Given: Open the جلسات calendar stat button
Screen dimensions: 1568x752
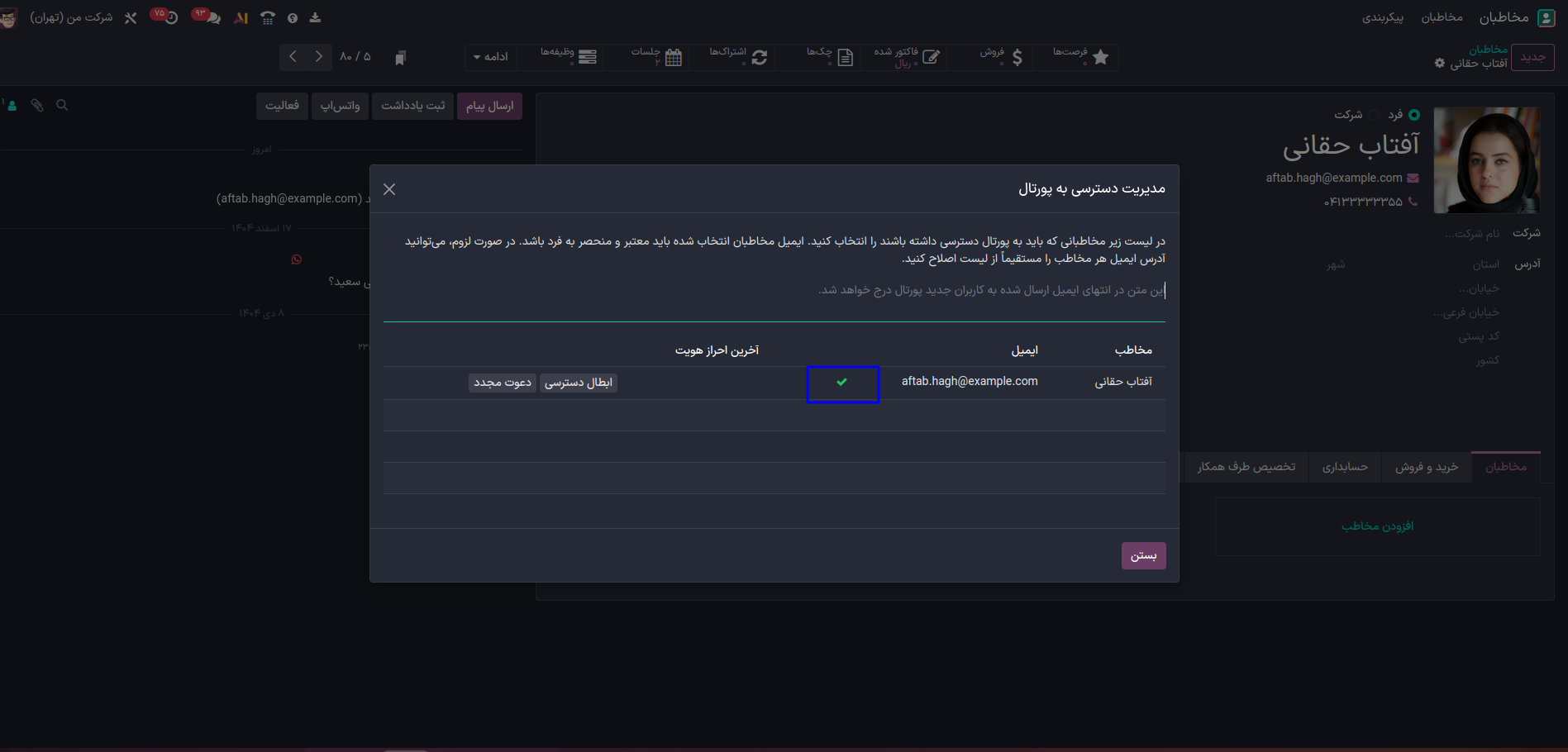Looking at the screenshot, I should (646, 57).
